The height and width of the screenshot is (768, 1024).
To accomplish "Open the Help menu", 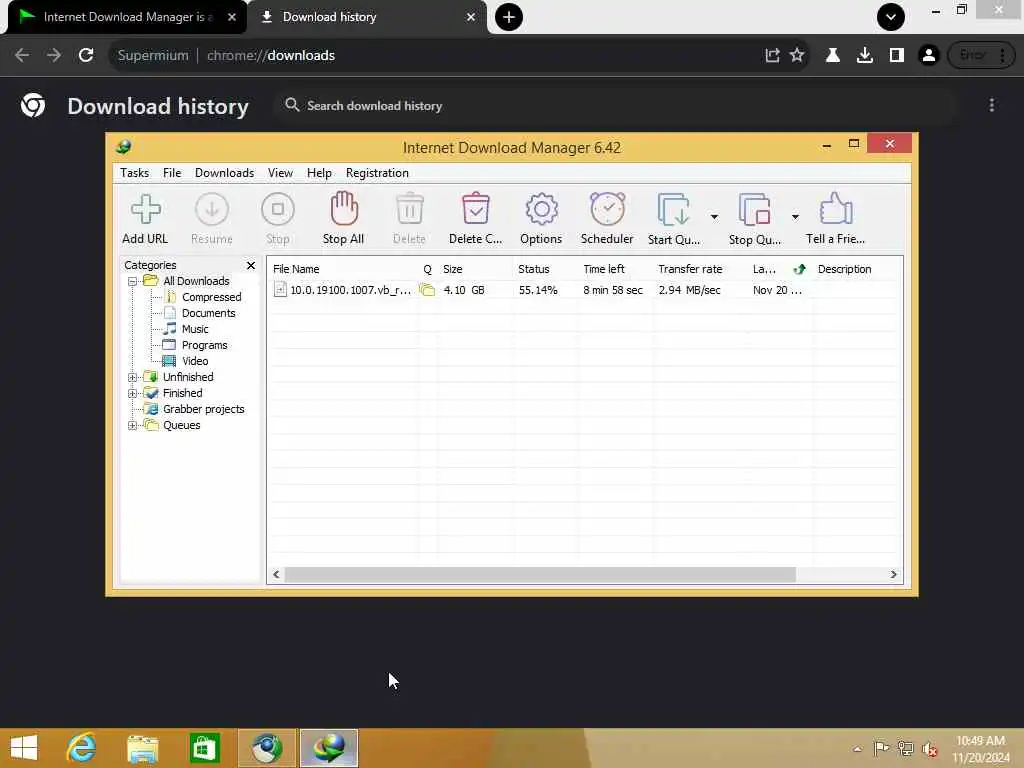I will [x=319, y=173].
